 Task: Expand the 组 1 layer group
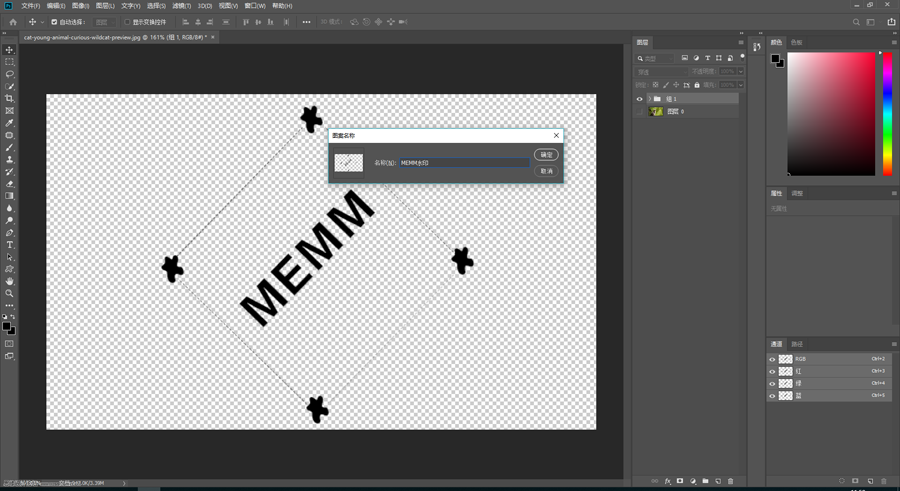pyautogui.click(x=649, y=99)
